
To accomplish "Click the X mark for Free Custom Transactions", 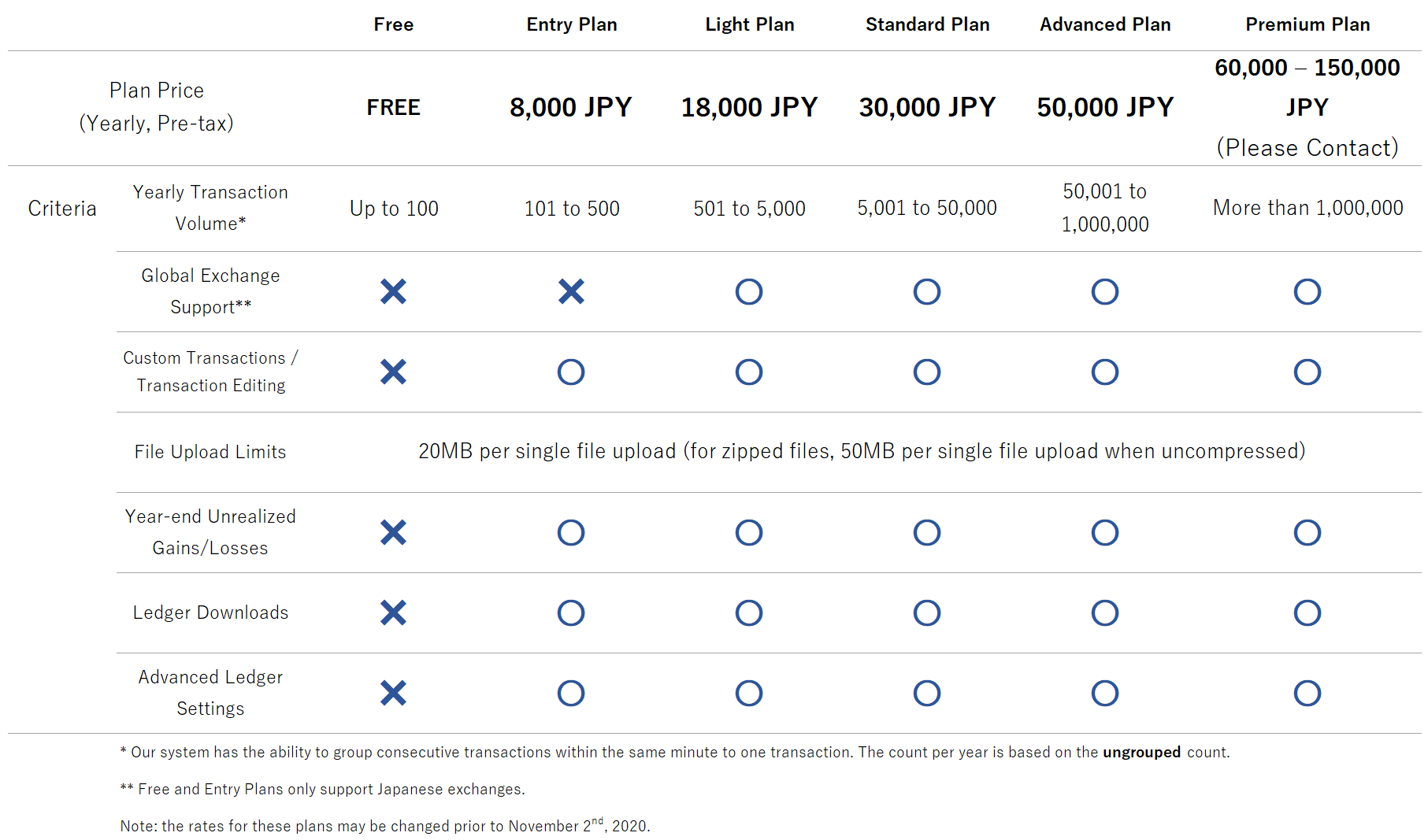I will coord(393,372).
